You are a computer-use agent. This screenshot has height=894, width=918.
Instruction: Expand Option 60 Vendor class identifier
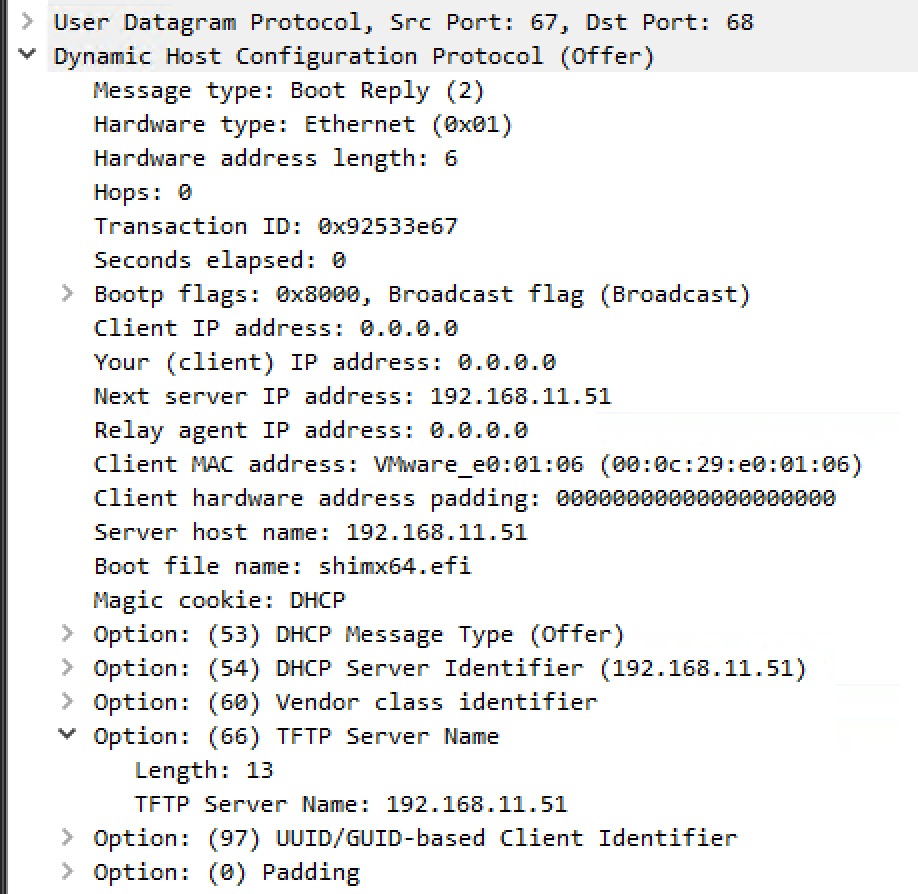click(x=67, y=702)
